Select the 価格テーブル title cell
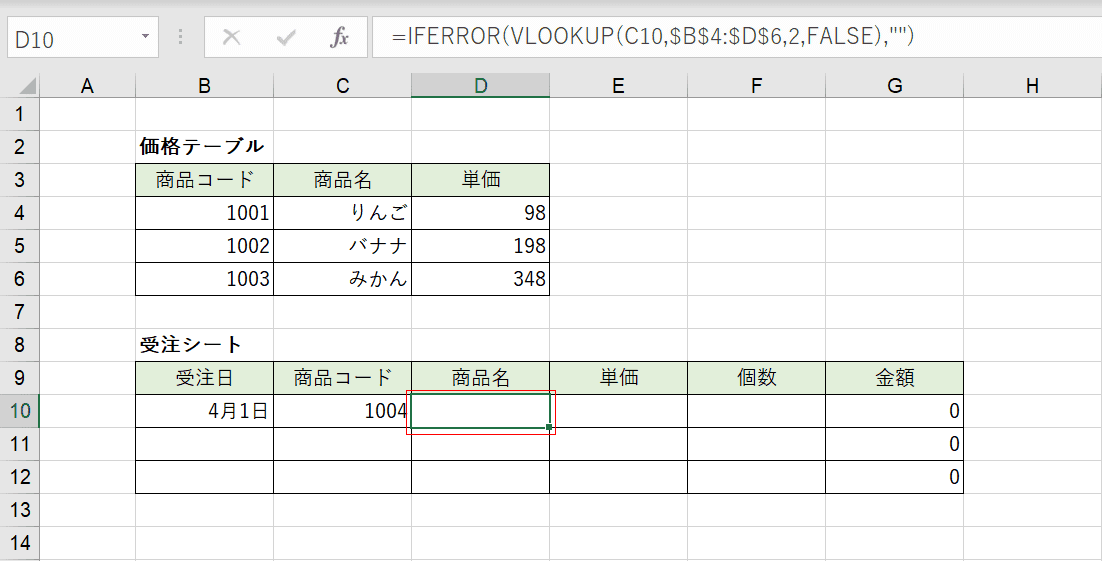 click(x=204, y=146)
